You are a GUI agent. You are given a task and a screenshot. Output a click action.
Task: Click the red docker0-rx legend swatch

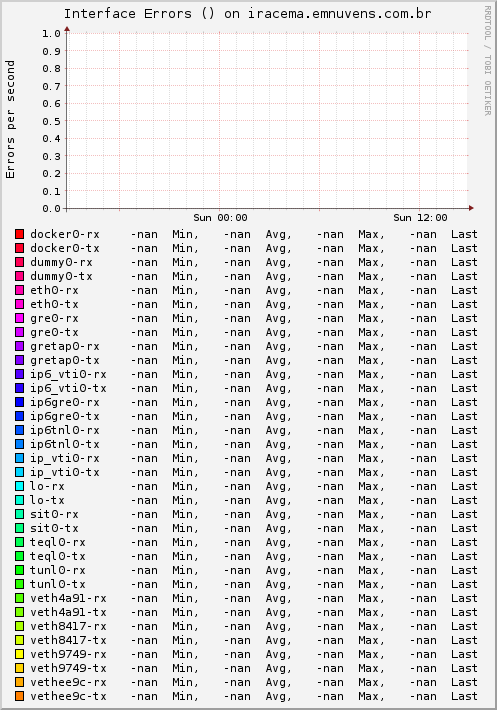[19, 234]
